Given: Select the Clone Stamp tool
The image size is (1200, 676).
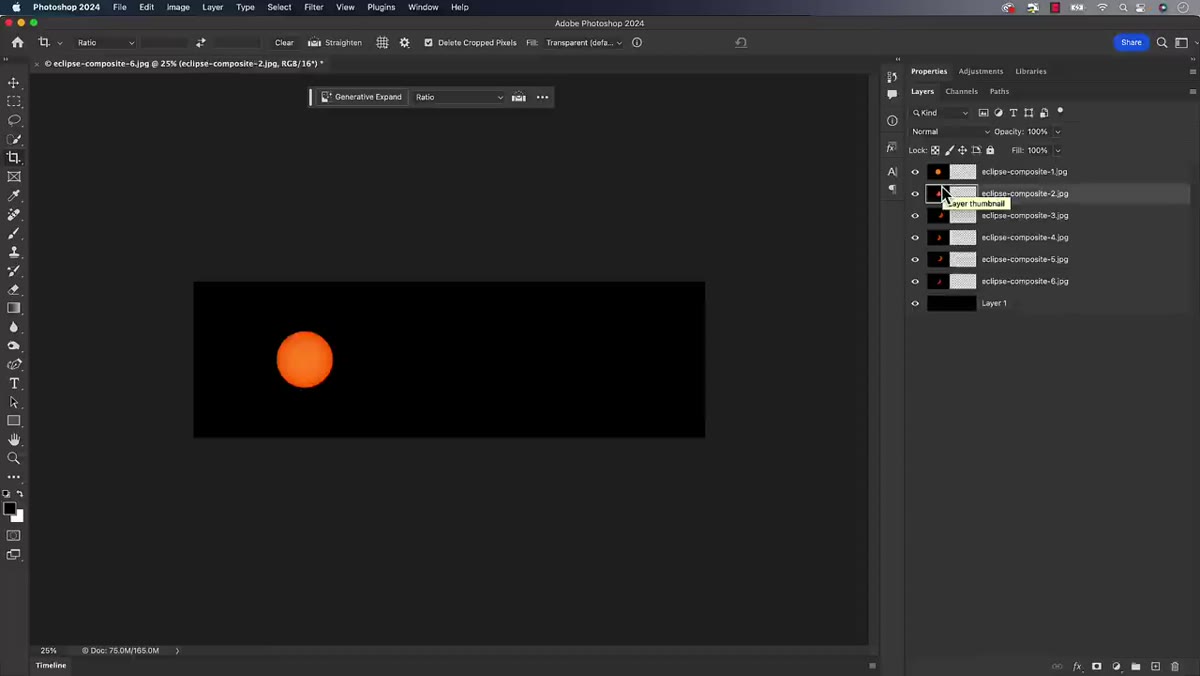Looking at the screenshot, I should coord(14,252).
